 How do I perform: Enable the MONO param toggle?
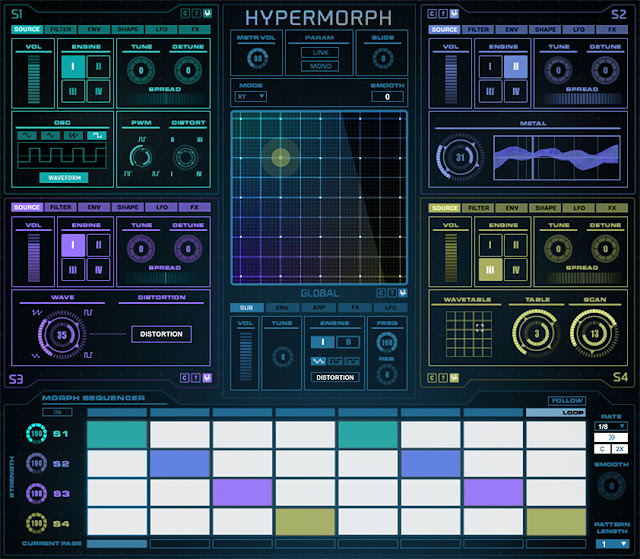click(320, 66)
